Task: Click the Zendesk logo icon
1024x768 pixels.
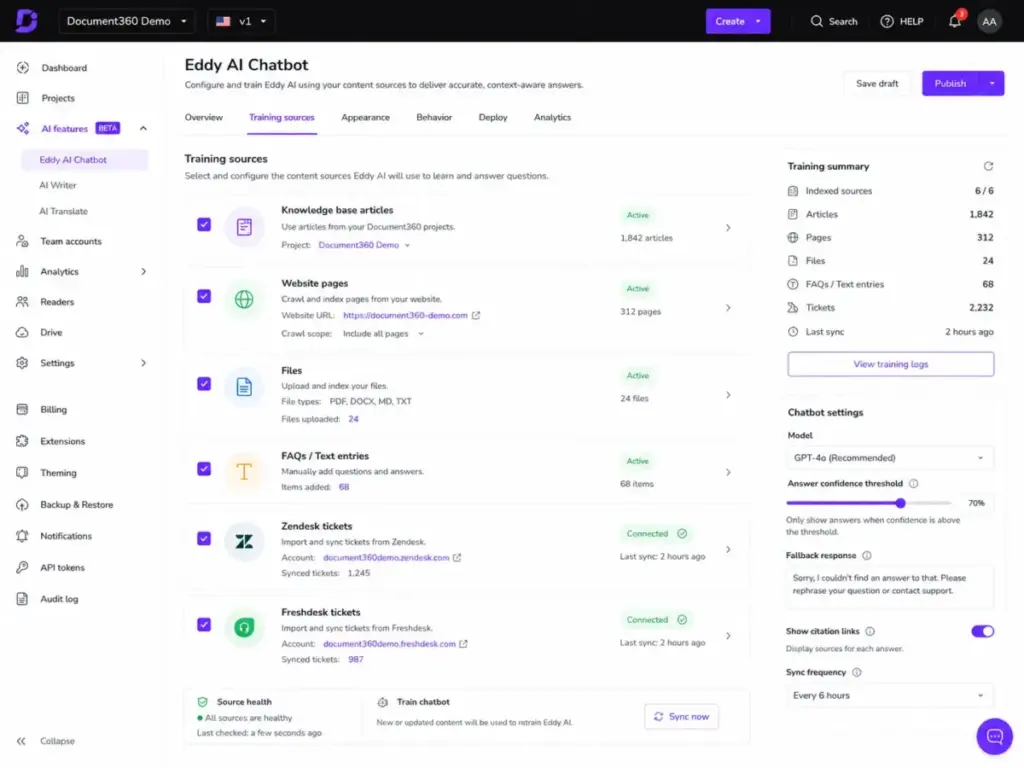Action: pyautogui.click(x=244, y=541)
